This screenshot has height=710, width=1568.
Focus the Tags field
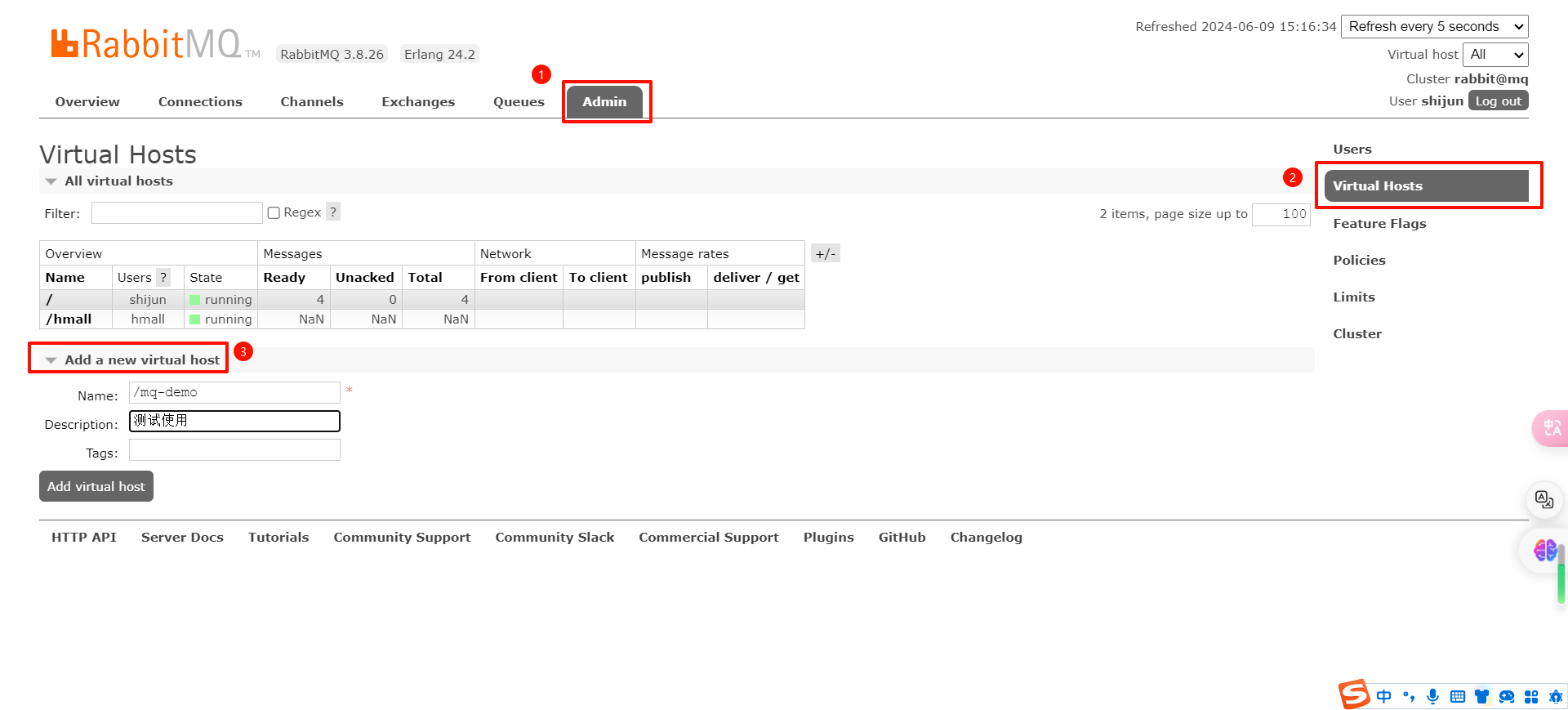(x=234, y=449)
